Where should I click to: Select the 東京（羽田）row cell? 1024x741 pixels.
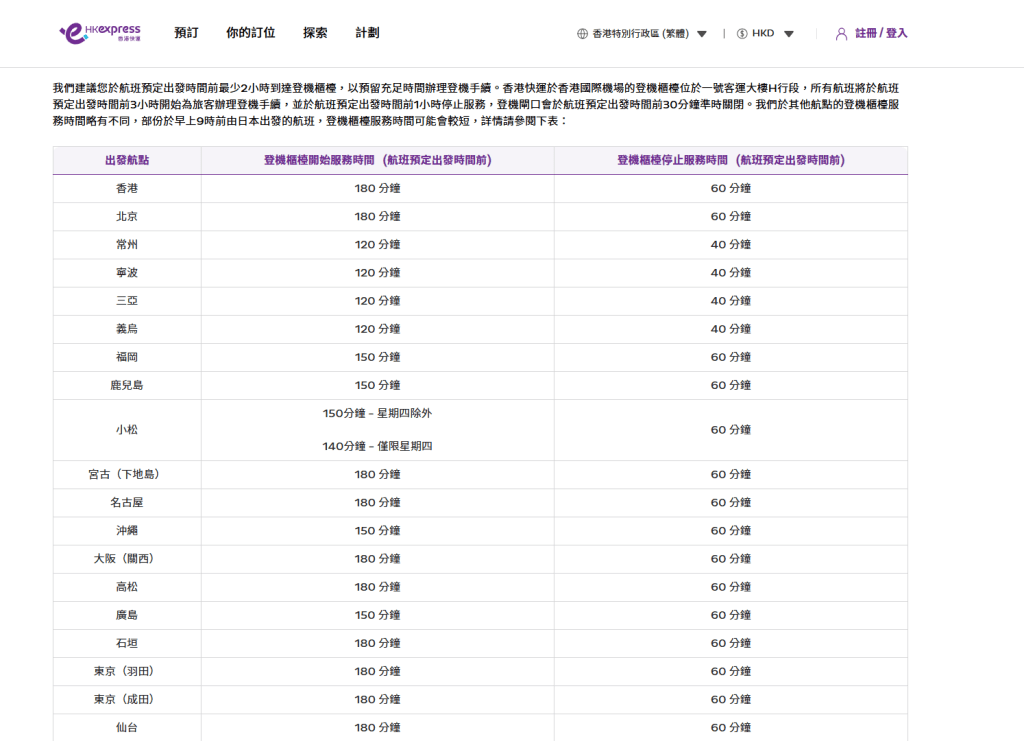pos(127,670)
